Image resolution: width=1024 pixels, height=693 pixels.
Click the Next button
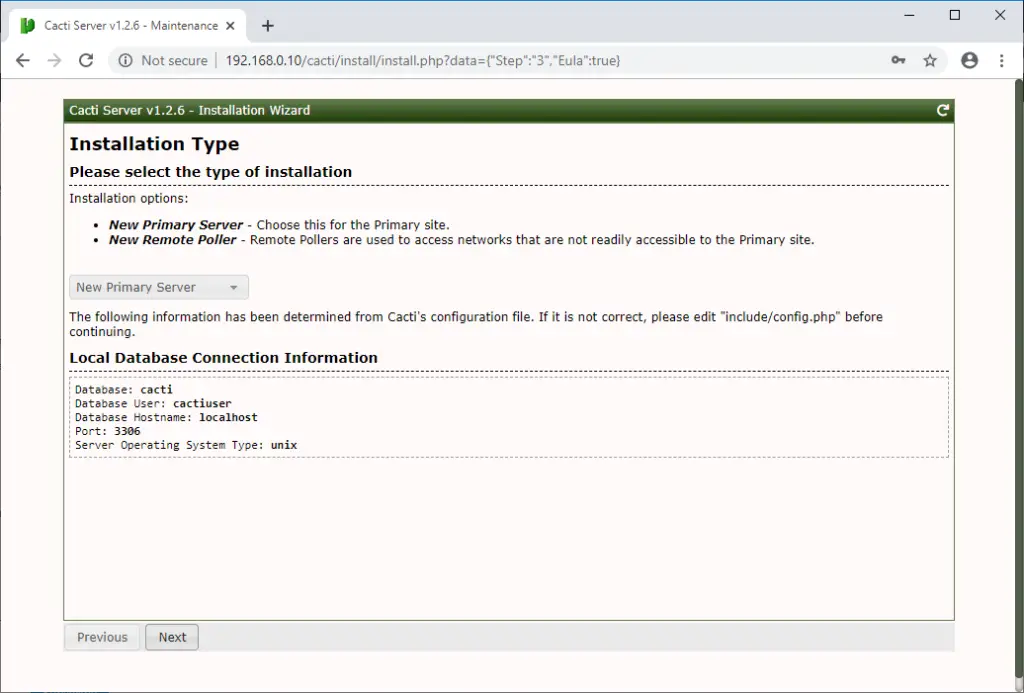[x=171, y=637]
